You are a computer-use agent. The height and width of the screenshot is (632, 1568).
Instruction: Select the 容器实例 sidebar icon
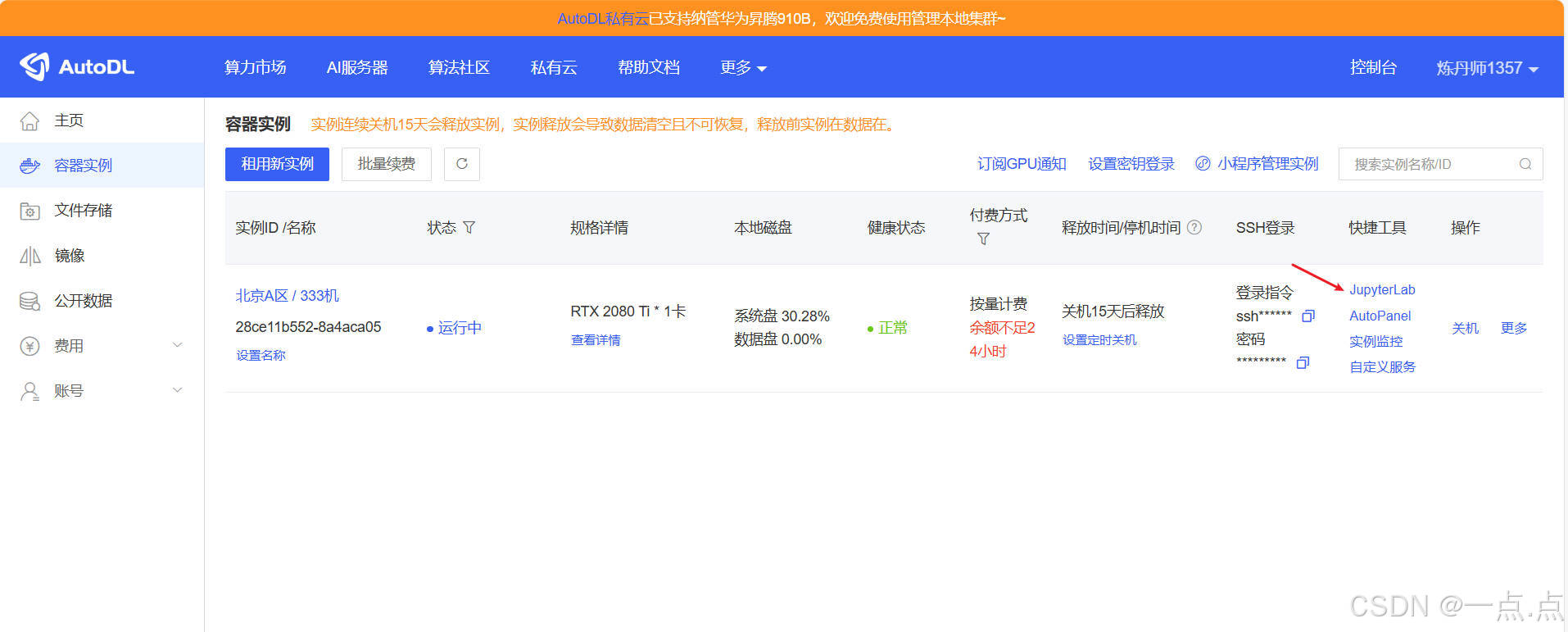point(29,166)
